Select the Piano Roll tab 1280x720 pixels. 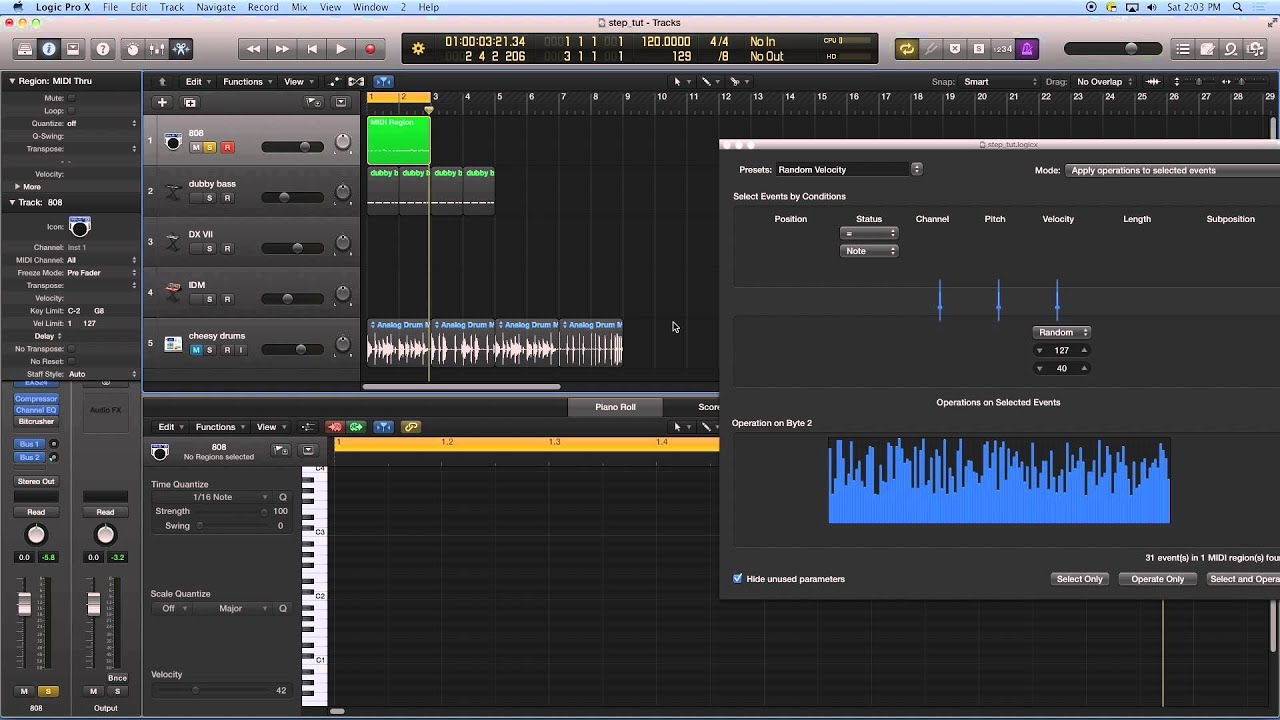pos(615,407)
